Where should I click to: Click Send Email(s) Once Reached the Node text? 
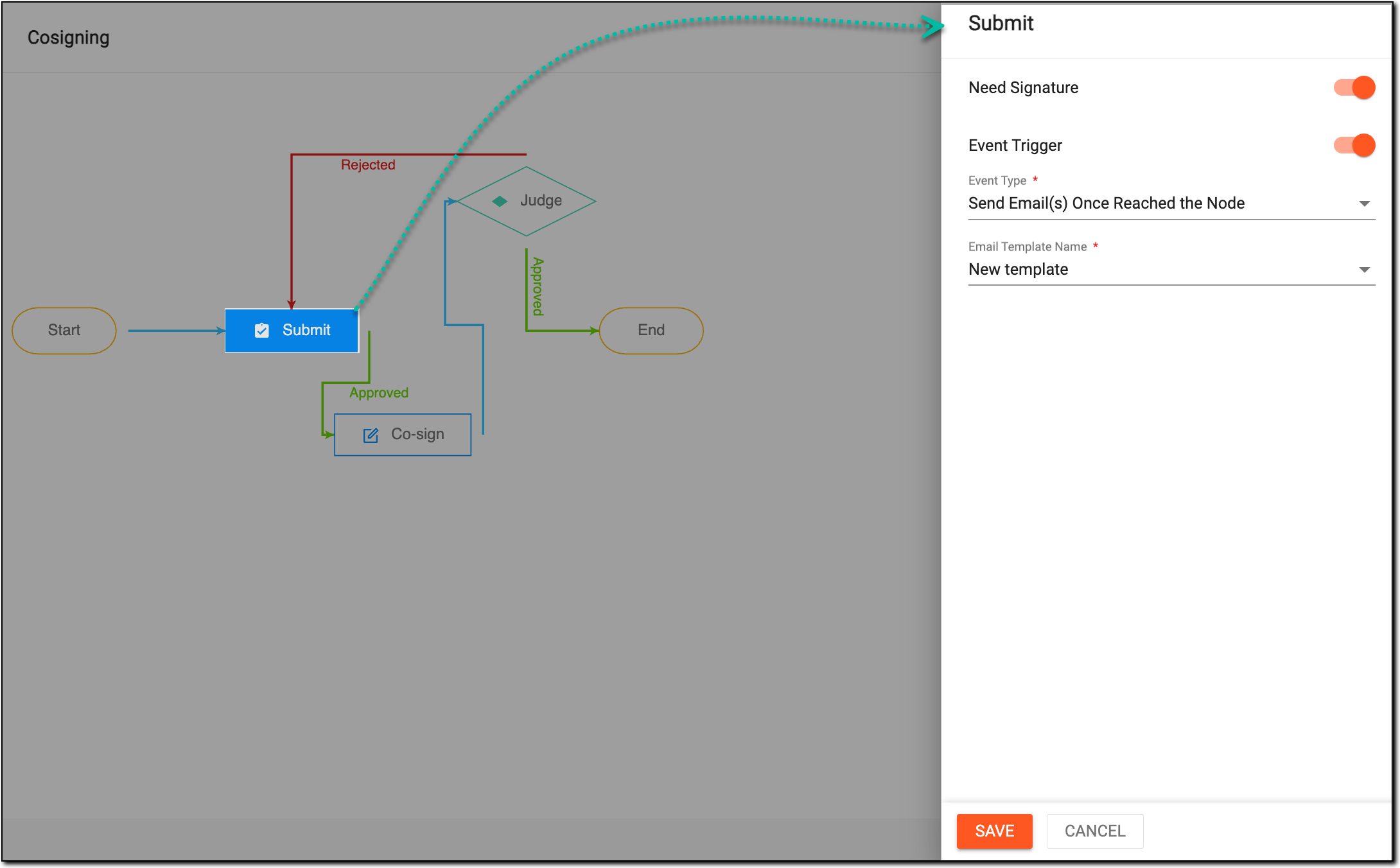(x=1106, y=204)
